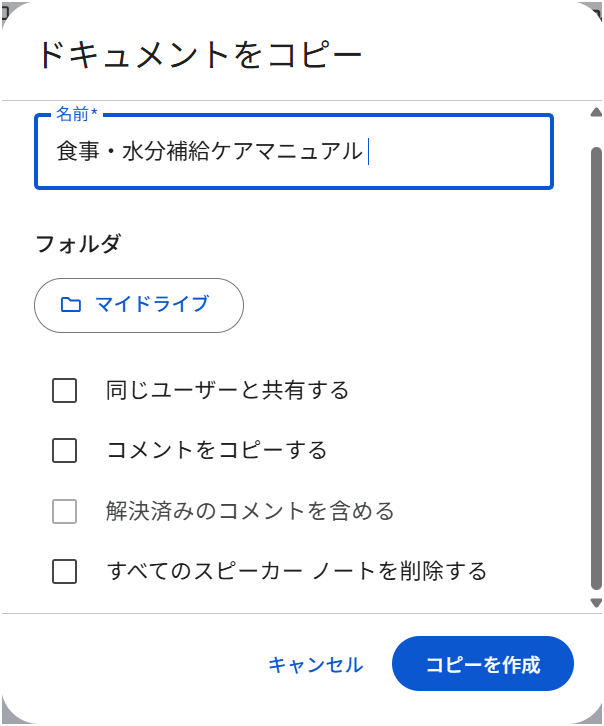Click the folder icon beside マイドライブ
Image resolution: width=604 pixels, height=726 pixels.
(x=70, y=305)
